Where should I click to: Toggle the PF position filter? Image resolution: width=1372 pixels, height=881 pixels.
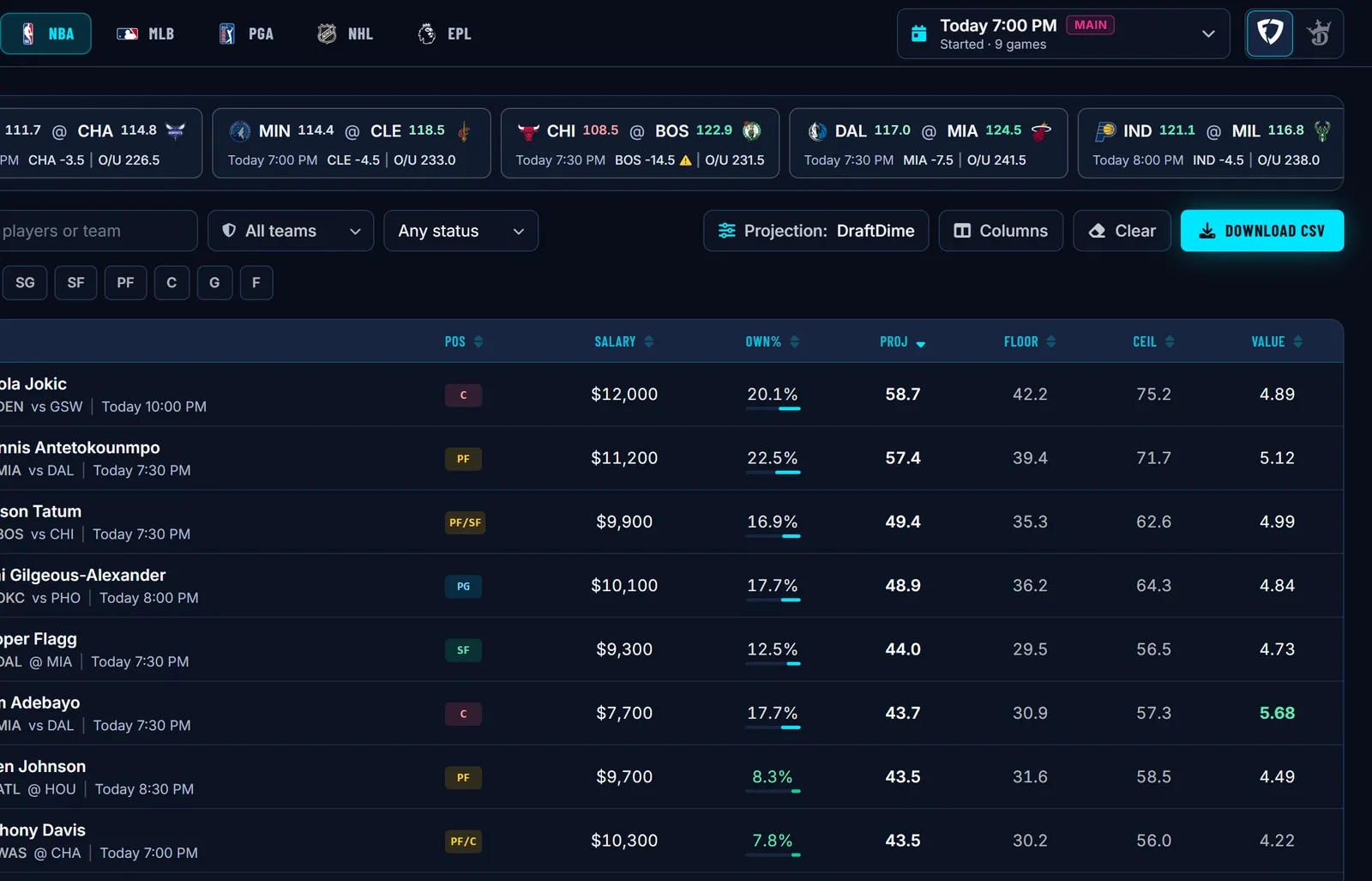click(125, 283)
